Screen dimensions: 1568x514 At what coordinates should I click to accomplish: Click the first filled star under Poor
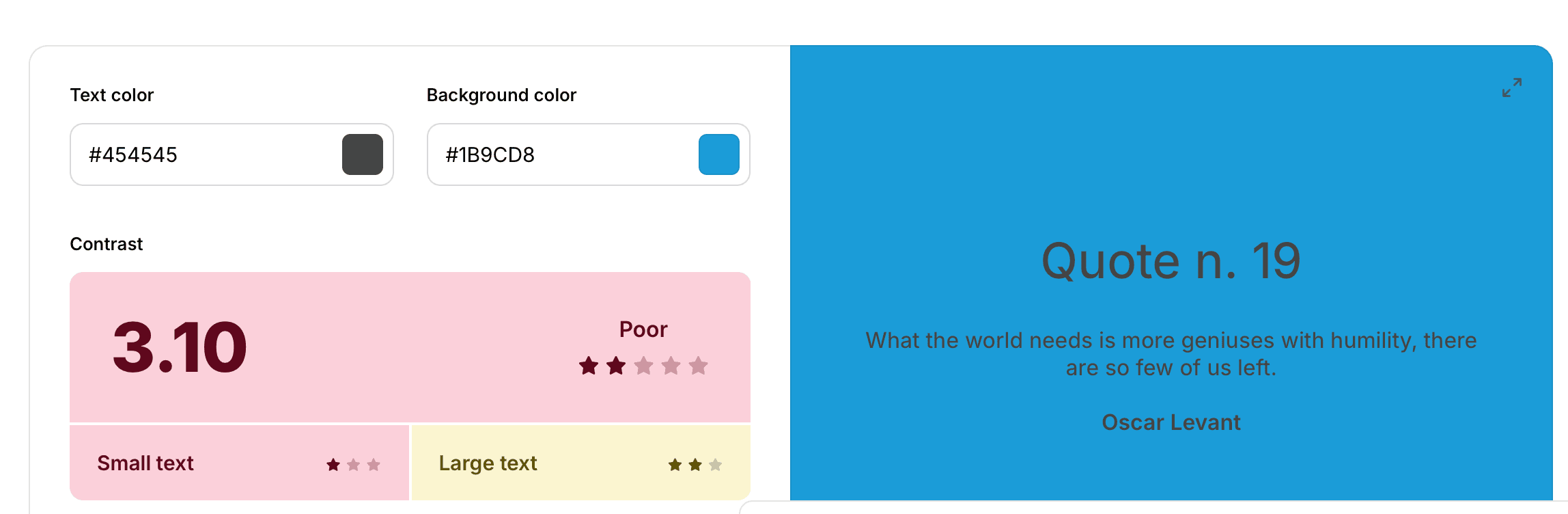[589, 366]
